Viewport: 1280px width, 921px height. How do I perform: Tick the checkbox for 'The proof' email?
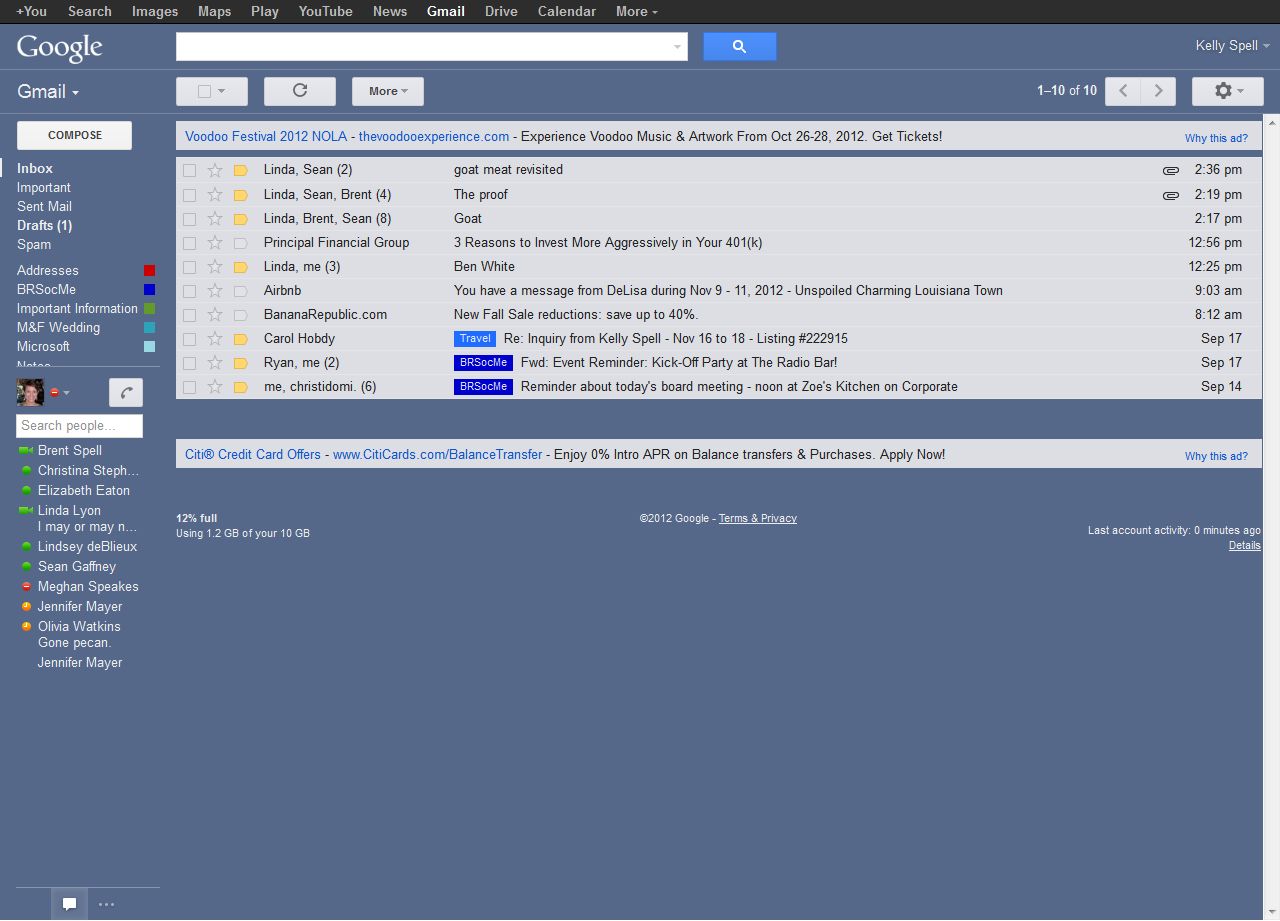click(x=190, y=195)
